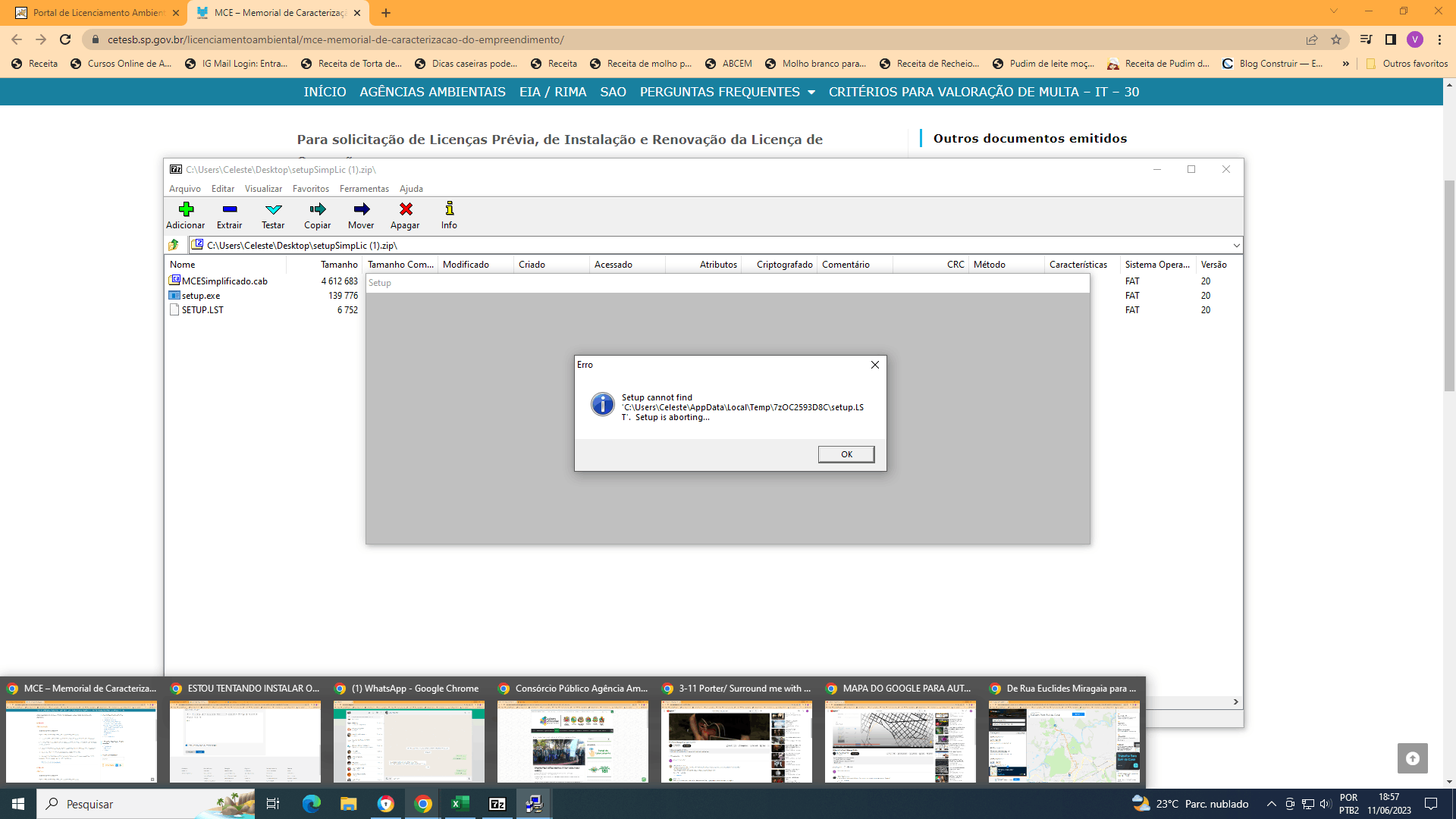This screenshot has width=1456, height=819.
Task: Expand the 7-Zip address path dropdown
Action: tap(1236, 246)
